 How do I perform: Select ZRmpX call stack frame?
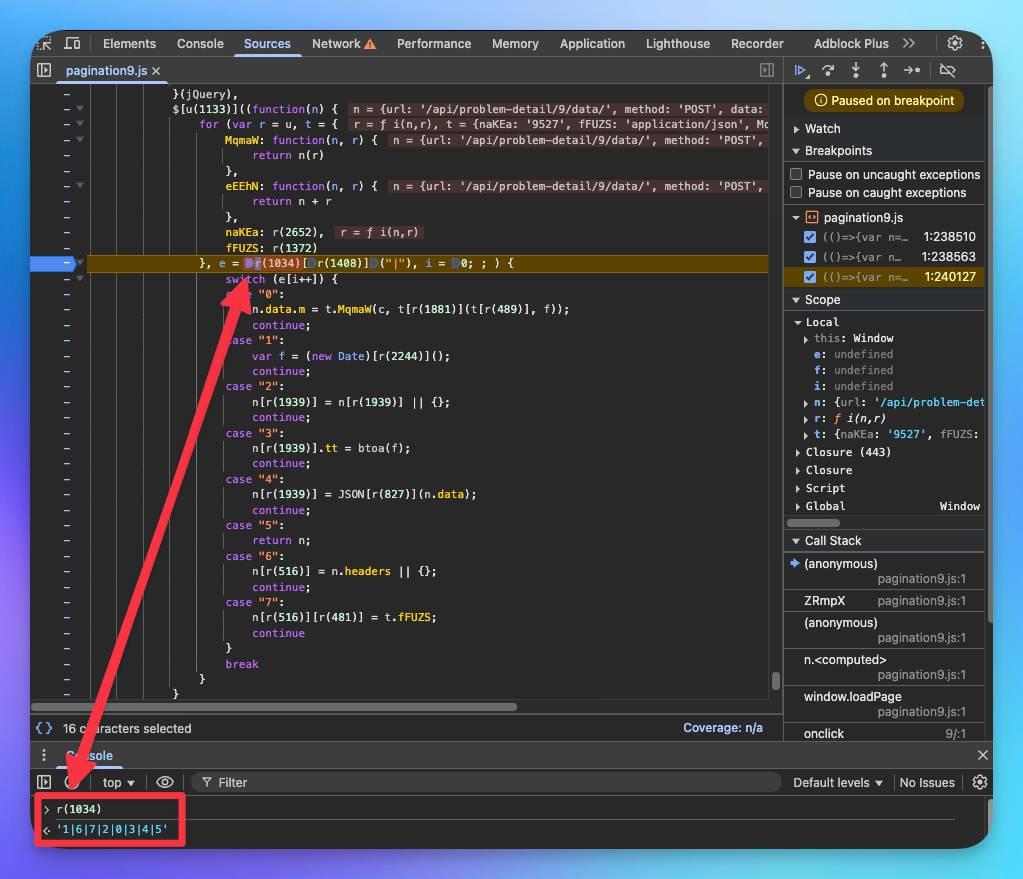[883, 600]
